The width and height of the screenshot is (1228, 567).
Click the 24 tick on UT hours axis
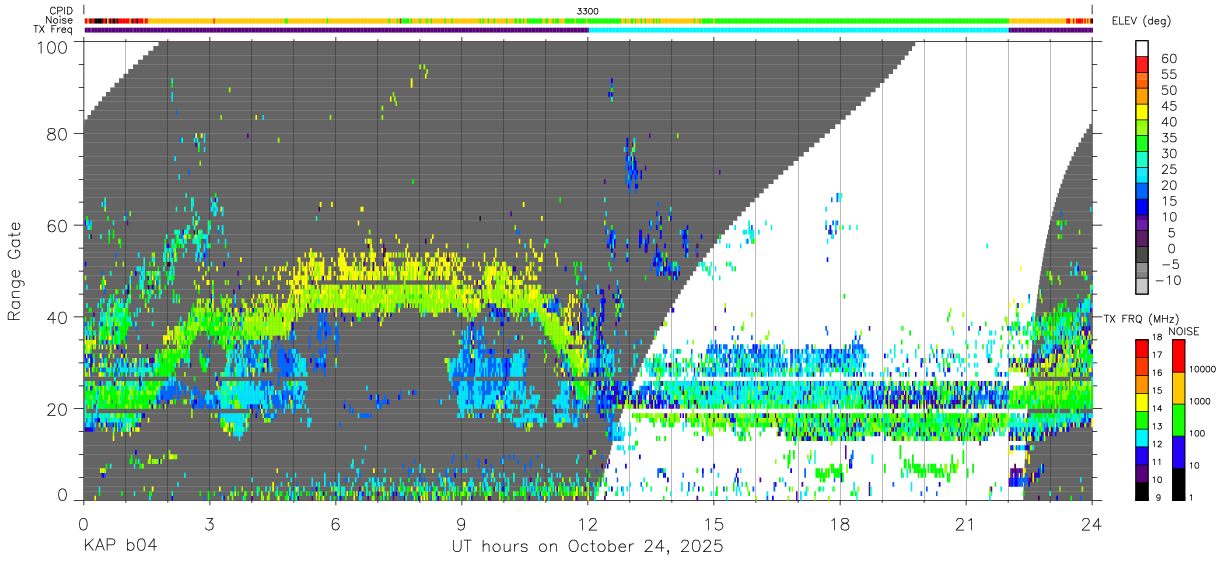click(x=1092, y=524)
